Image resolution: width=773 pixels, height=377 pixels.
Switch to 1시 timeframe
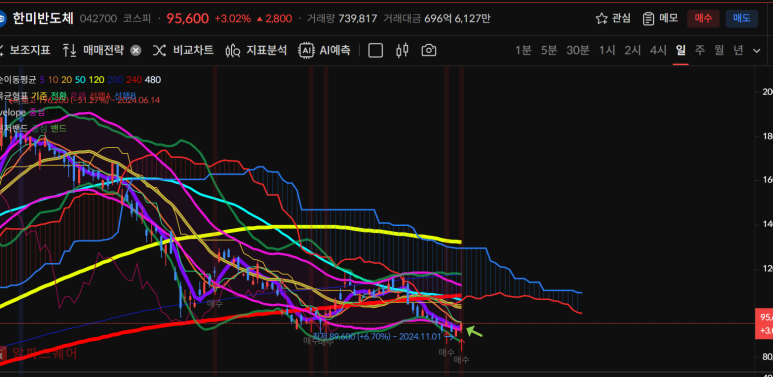[607, 50]
